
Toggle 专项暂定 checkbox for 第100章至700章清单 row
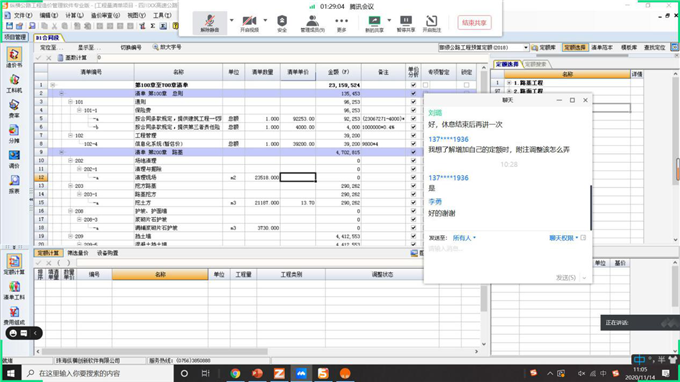(x=425, y=85)
